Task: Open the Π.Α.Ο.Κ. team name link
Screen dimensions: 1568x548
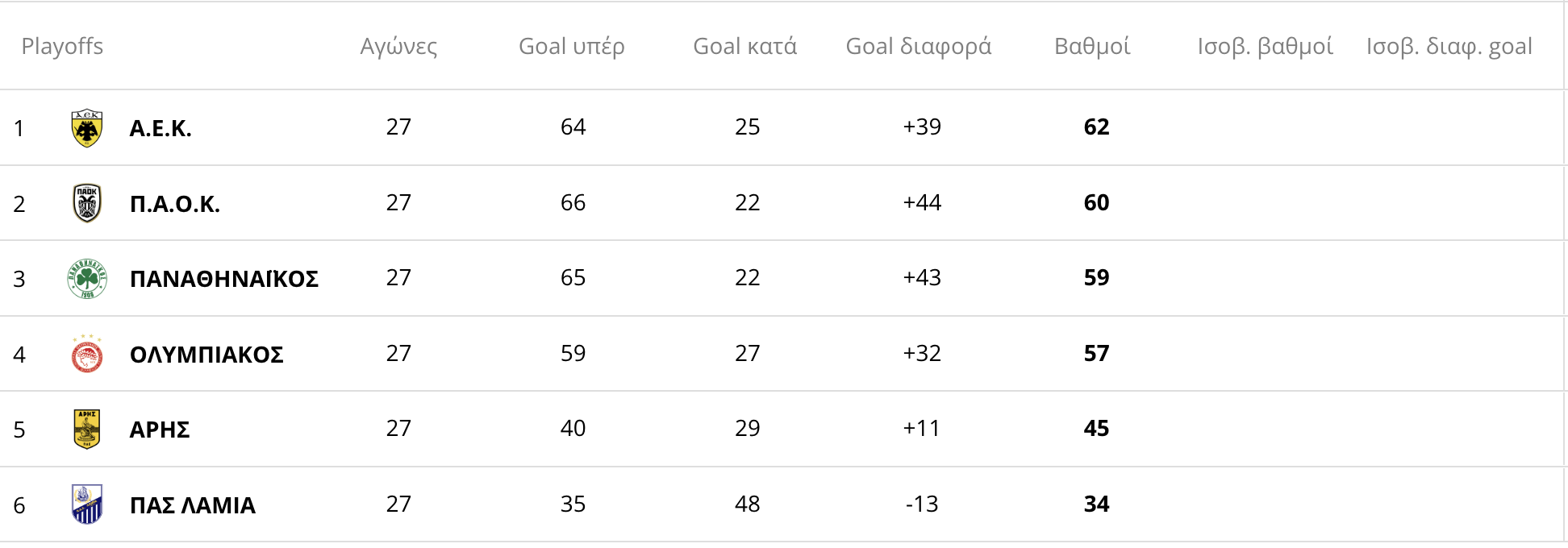Action: coord(175,204)
